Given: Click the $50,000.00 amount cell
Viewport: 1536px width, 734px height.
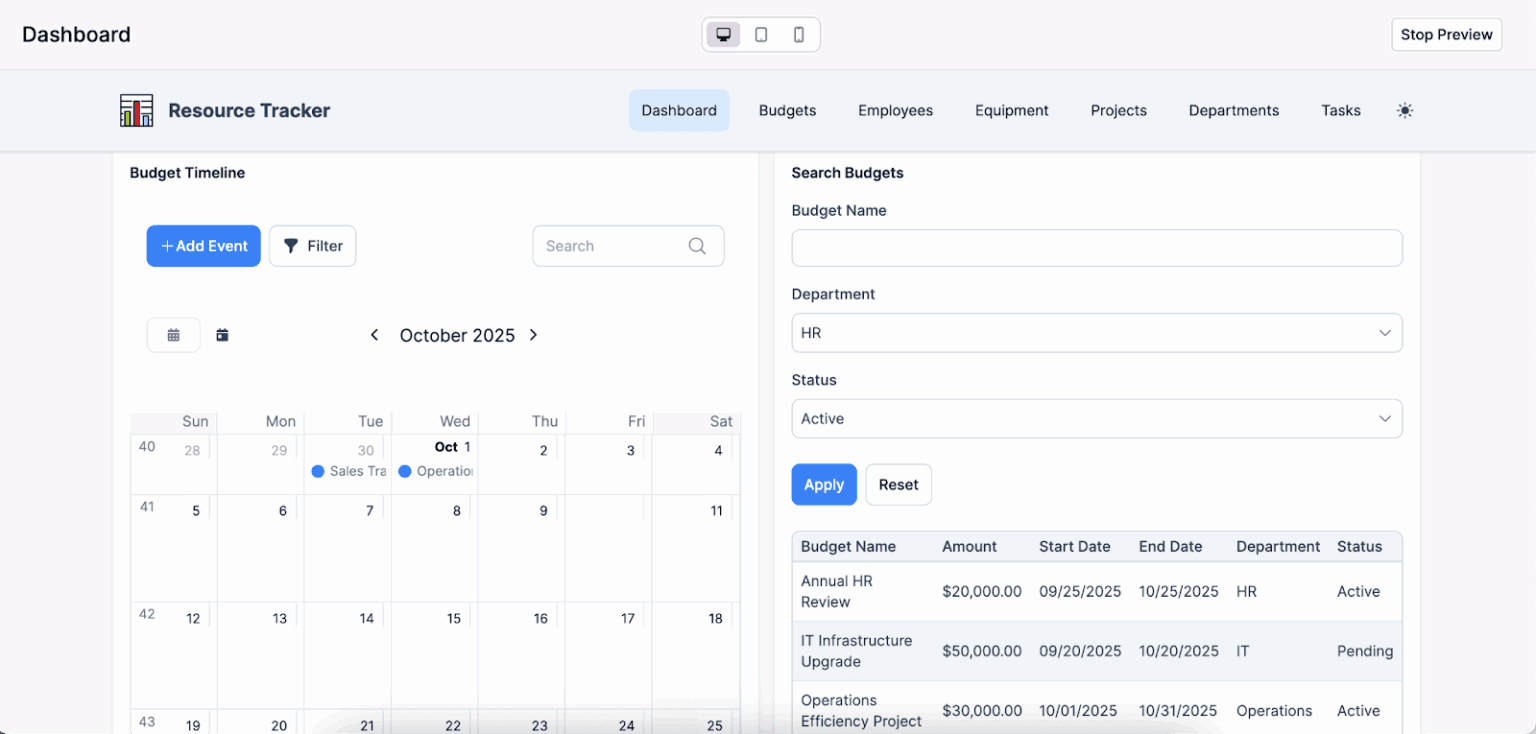Looking at the screenshot, I should point(982,651).
